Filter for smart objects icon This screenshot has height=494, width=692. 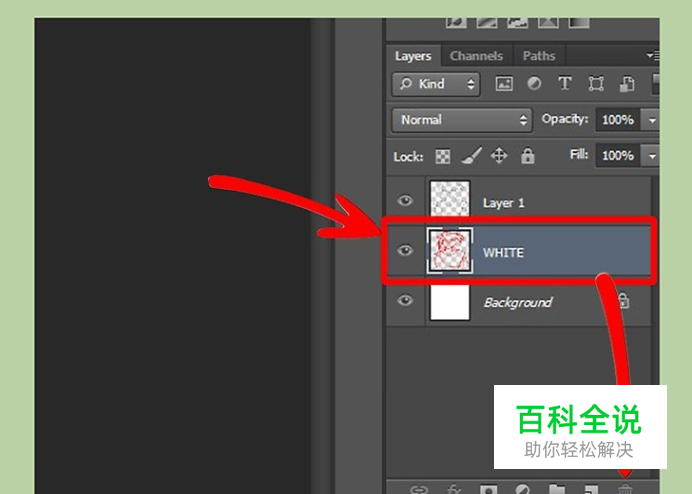tap(627, 83)
